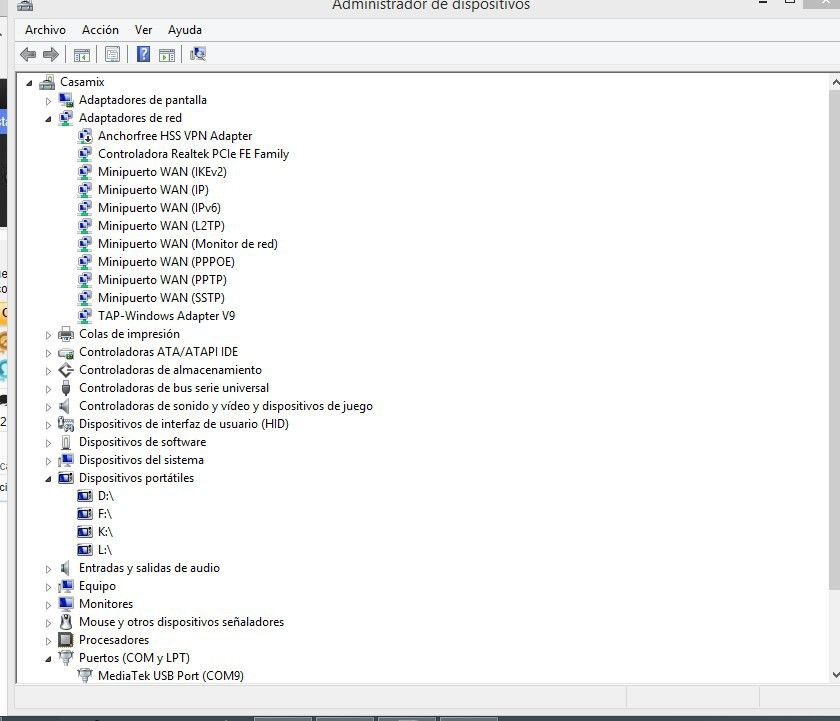Select Minipuerto WAN (IPv6)

click(x=159, y=208)
